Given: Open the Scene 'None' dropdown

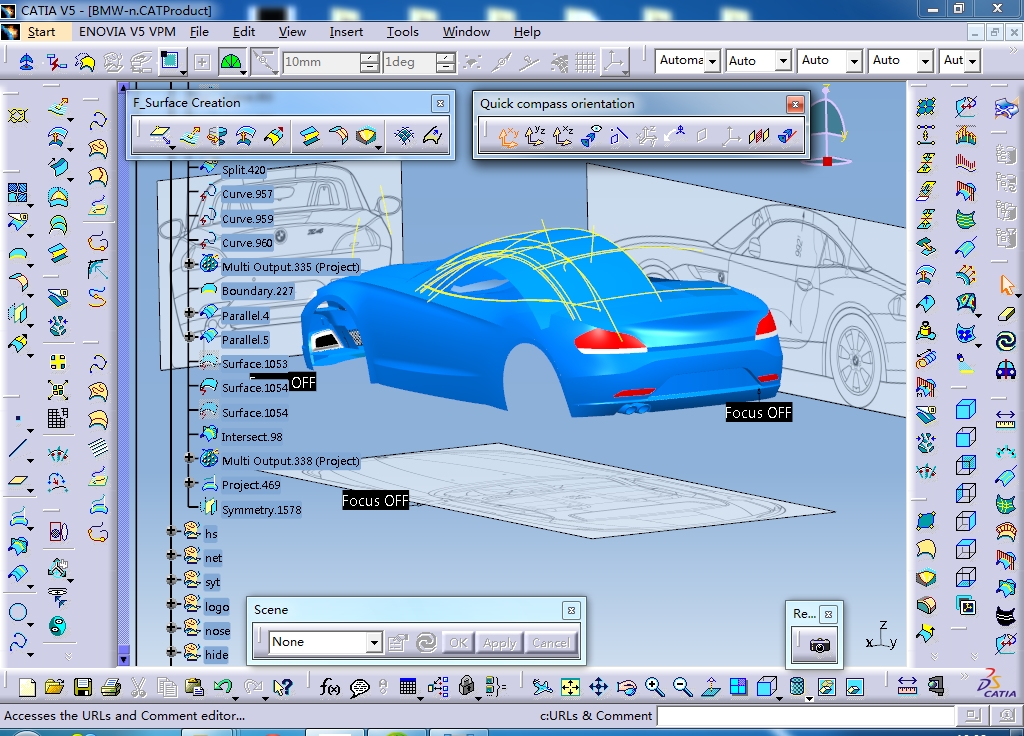Looking at the screenshot, I should tap(374, 643).
